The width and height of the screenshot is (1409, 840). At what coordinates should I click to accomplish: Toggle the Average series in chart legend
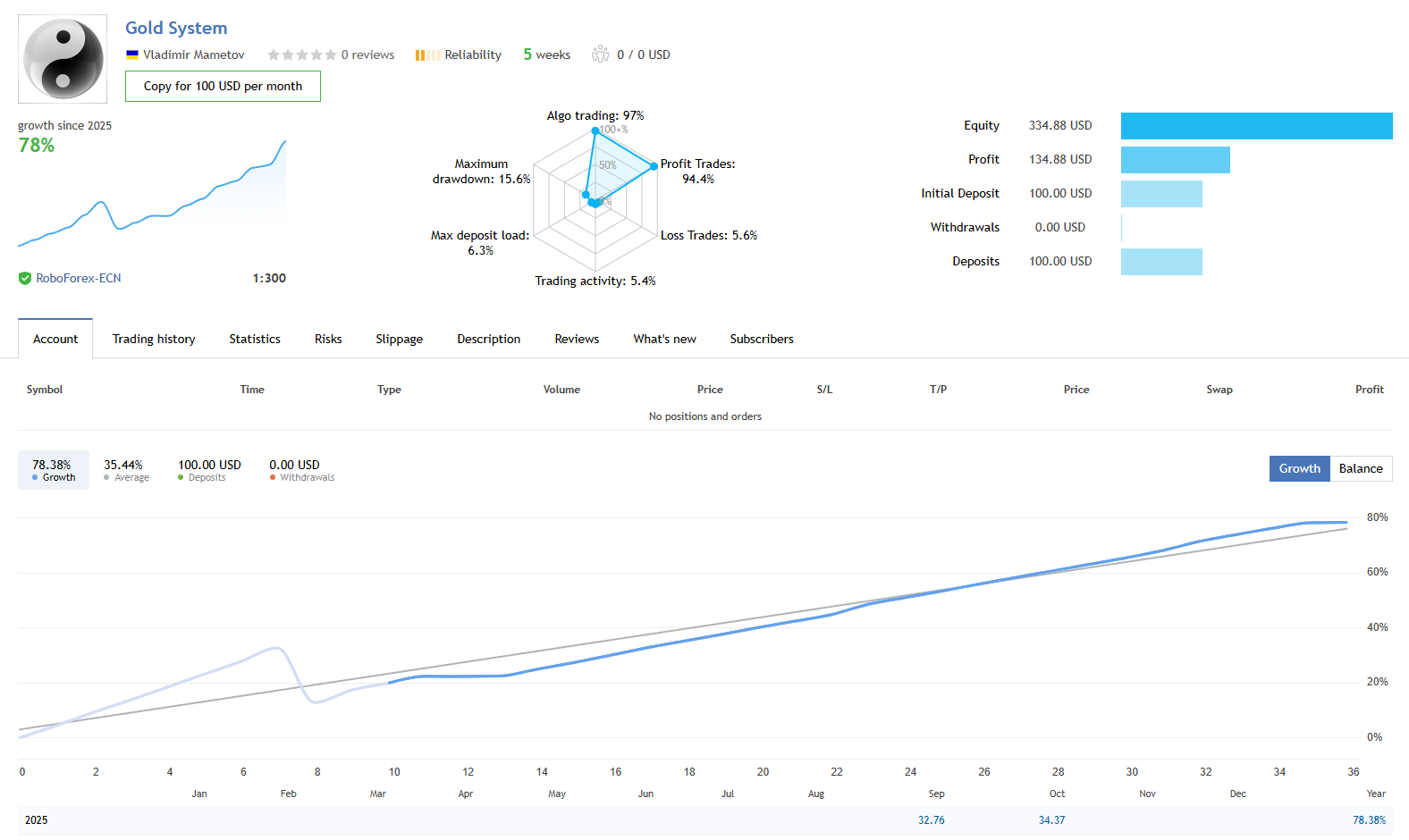coord(126,470)
